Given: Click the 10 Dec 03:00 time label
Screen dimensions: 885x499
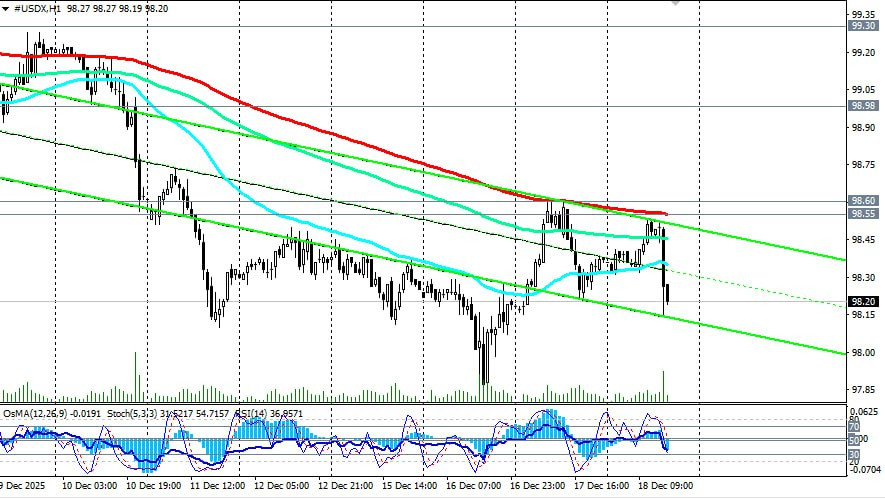Looking at the screenshot, I should tap(89, 485).
